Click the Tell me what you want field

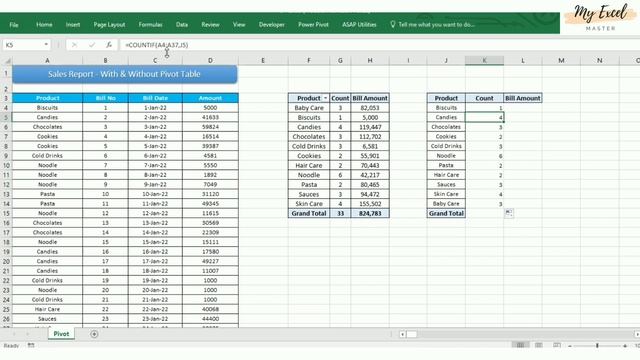(x=436, y=24)
